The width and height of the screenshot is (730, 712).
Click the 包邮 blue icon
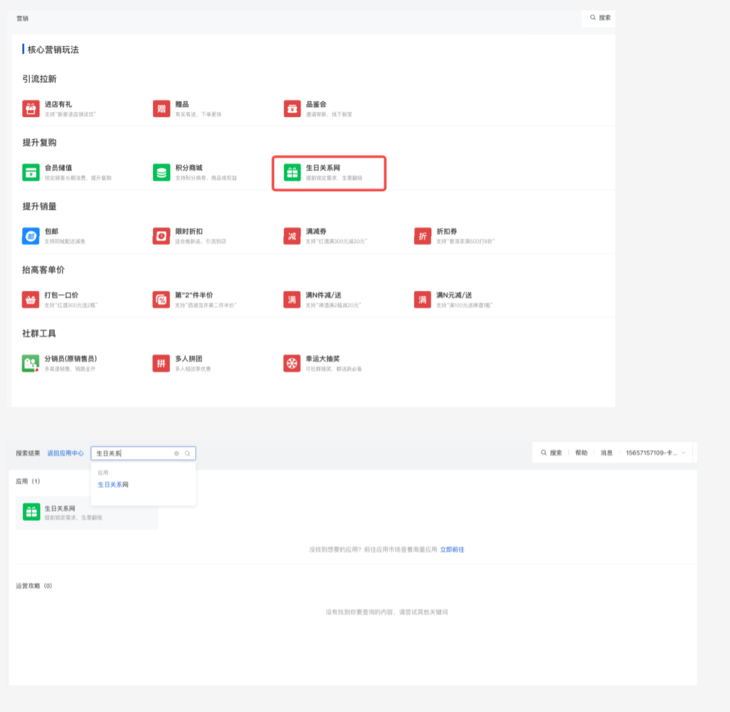click(30, 236)
